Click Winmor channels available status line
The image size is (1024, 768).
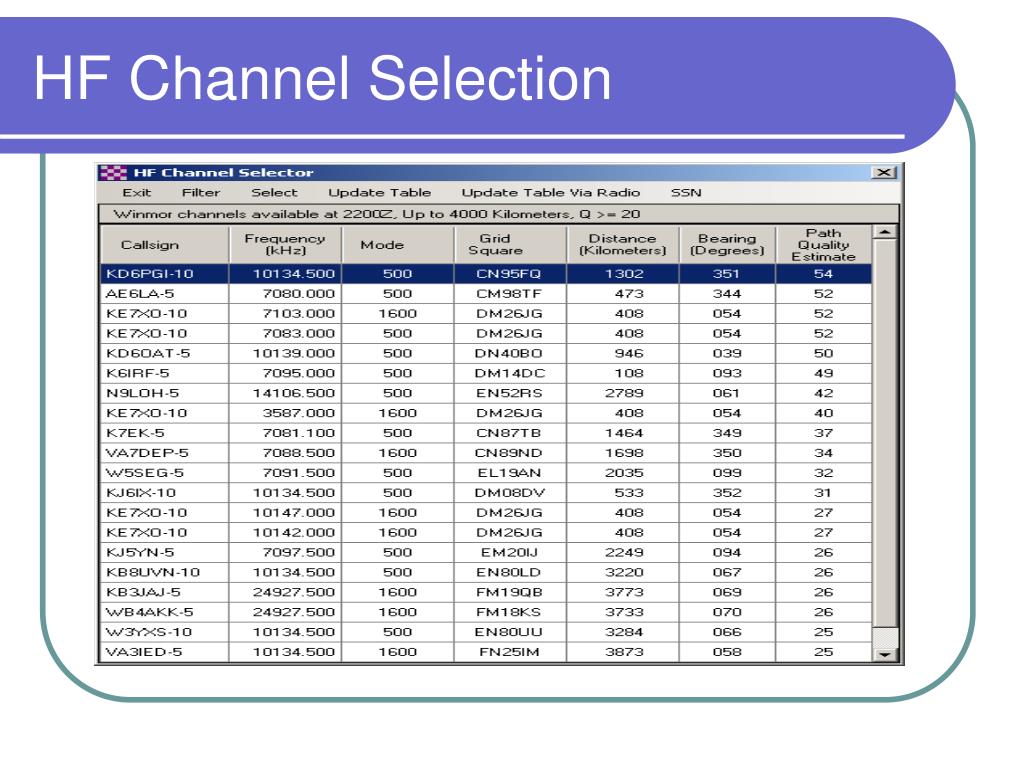[499, 214]
